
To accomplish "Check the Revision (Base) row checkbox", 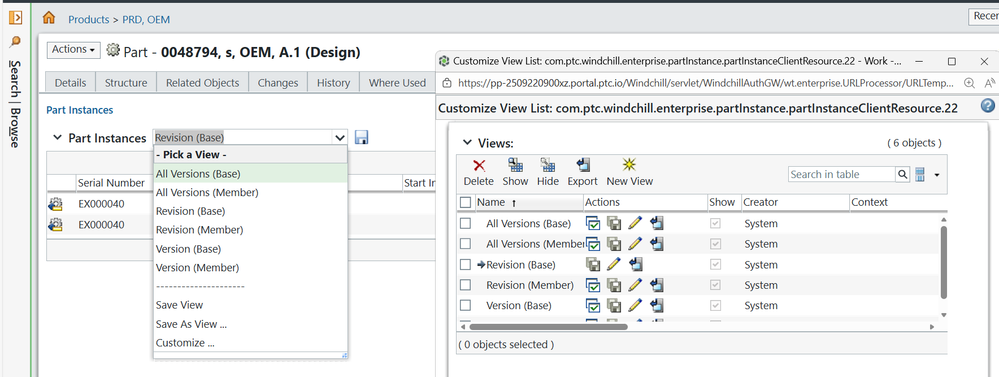I will (466, 264).
